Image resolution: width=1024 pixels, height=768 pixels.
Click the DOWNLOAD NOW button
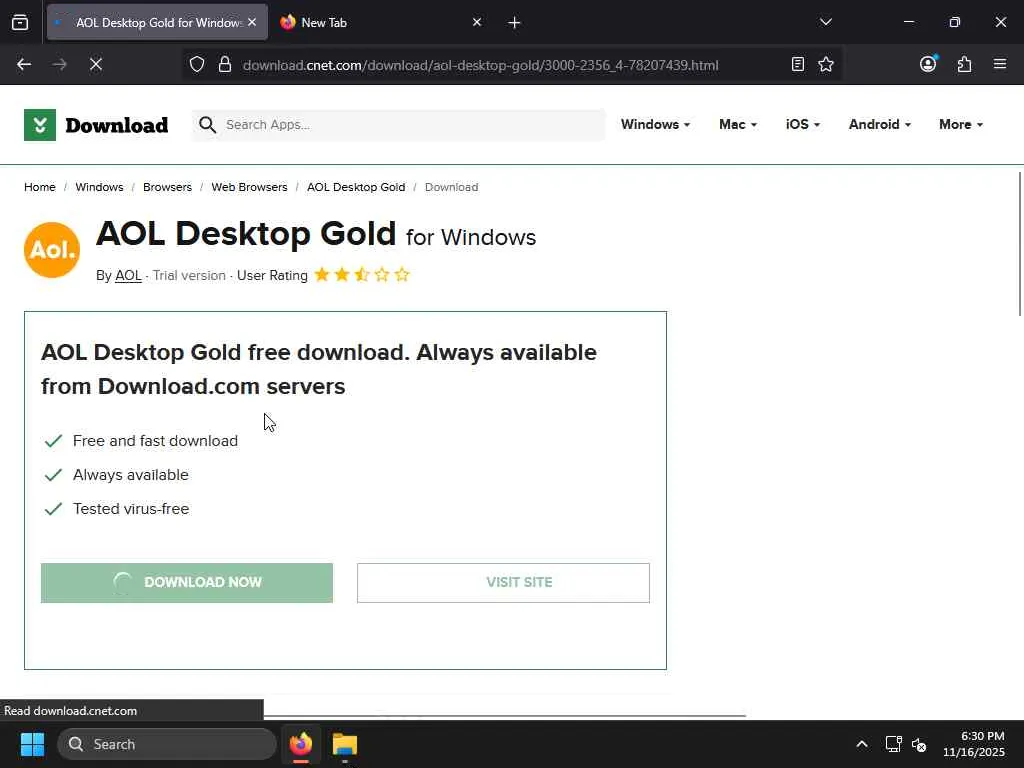tap(187, 583)
